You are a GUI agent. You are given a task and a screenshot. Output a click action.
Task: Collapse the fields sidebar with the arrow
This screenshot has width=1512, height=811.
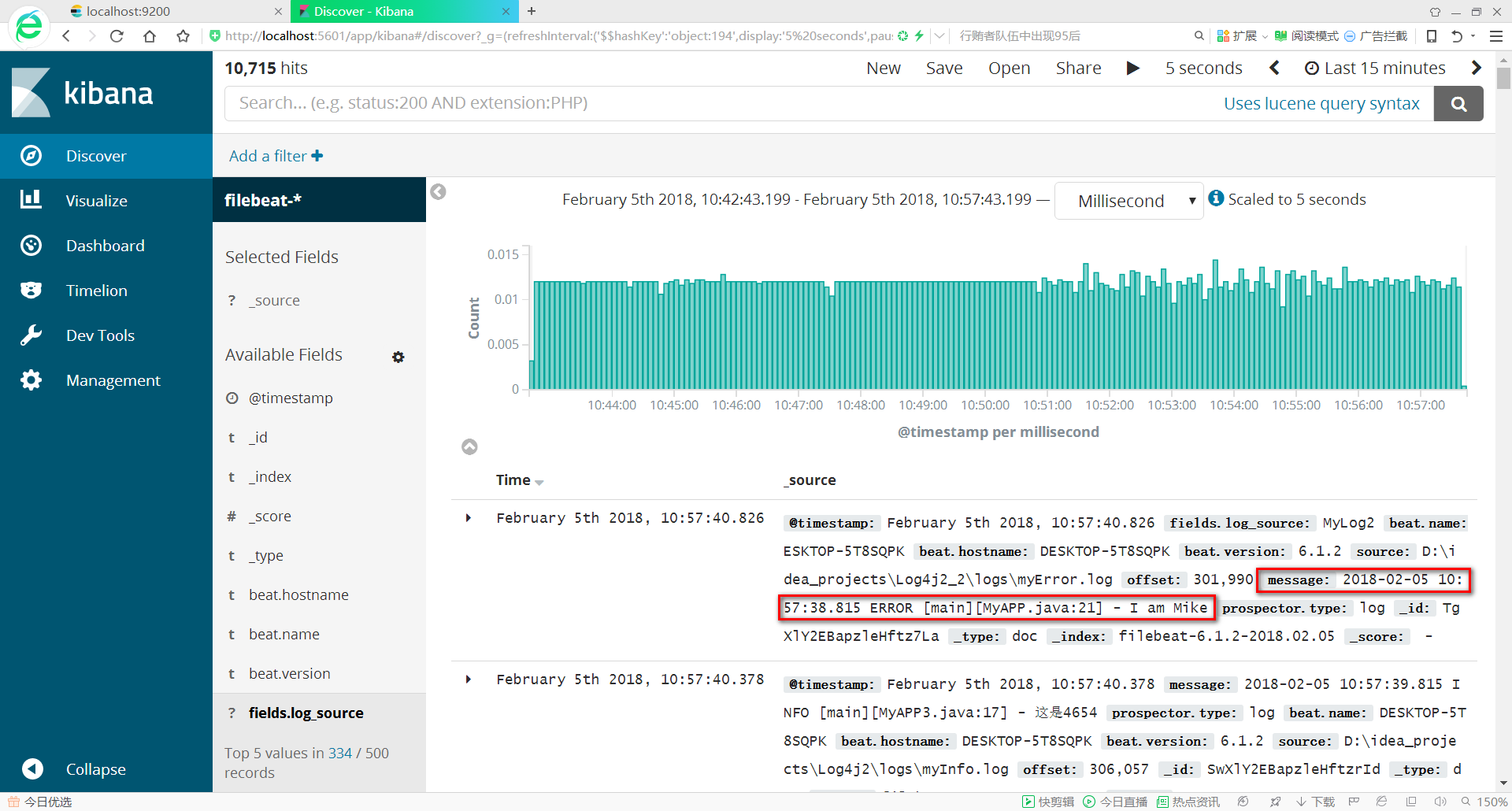pos(439,191)
